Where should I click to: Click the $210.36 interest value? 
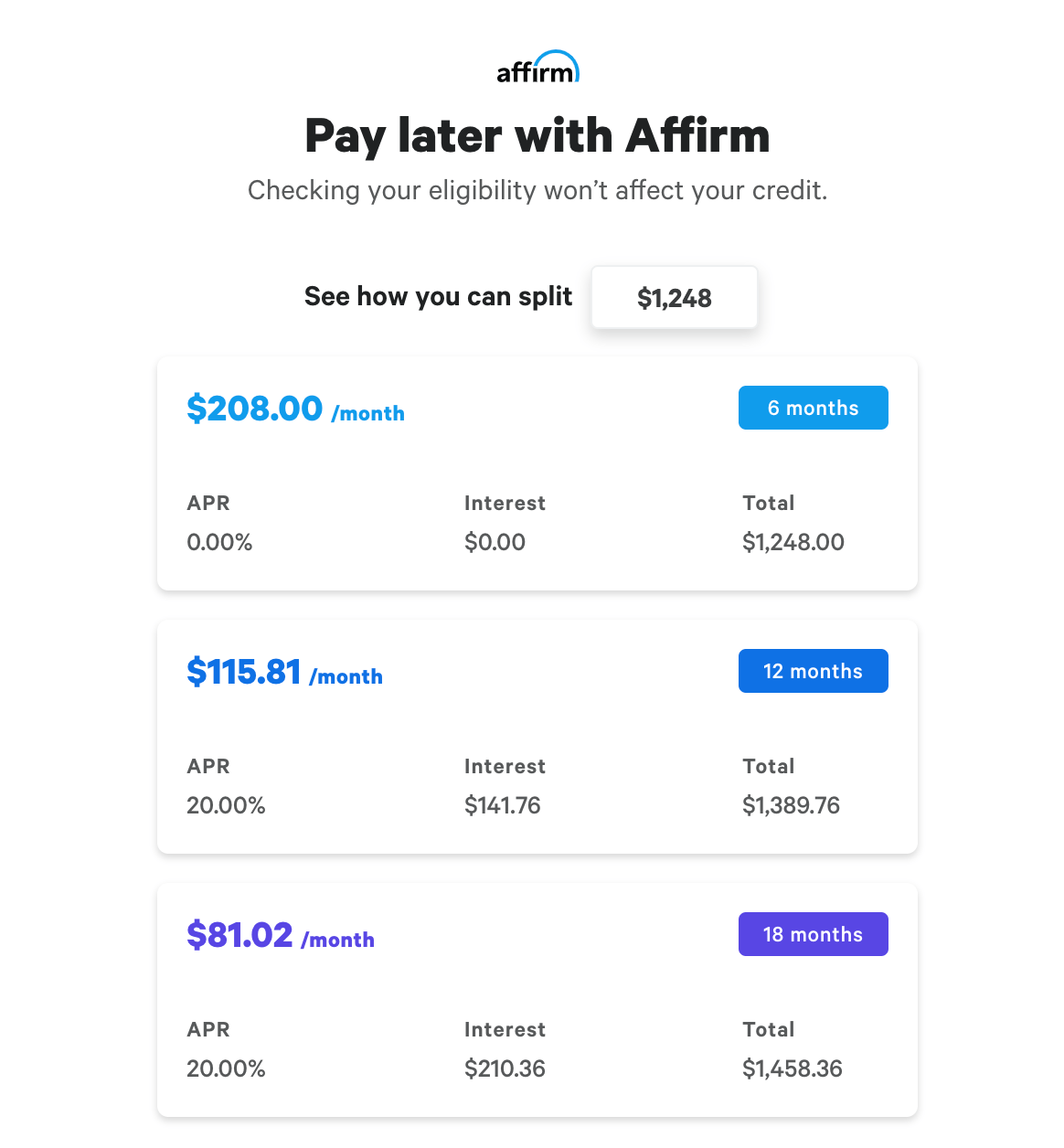505,1068
